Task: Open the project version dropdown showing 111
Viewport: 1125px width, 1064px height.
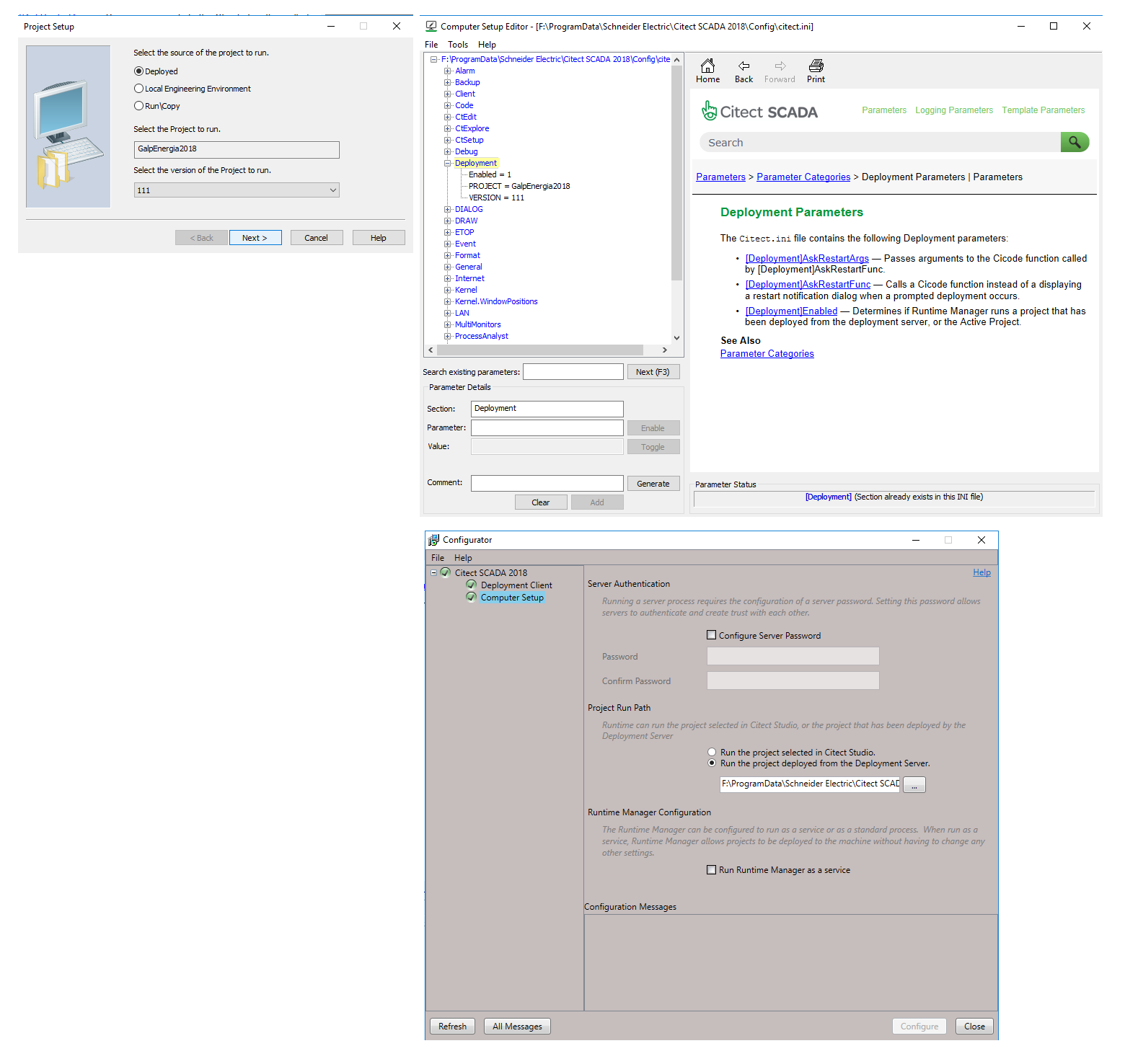Action: pyautogui.click(x=237, y=190)
